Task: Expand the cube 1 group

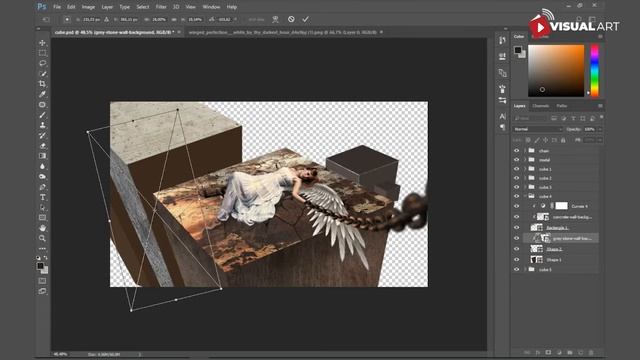Action: (525, 169)
